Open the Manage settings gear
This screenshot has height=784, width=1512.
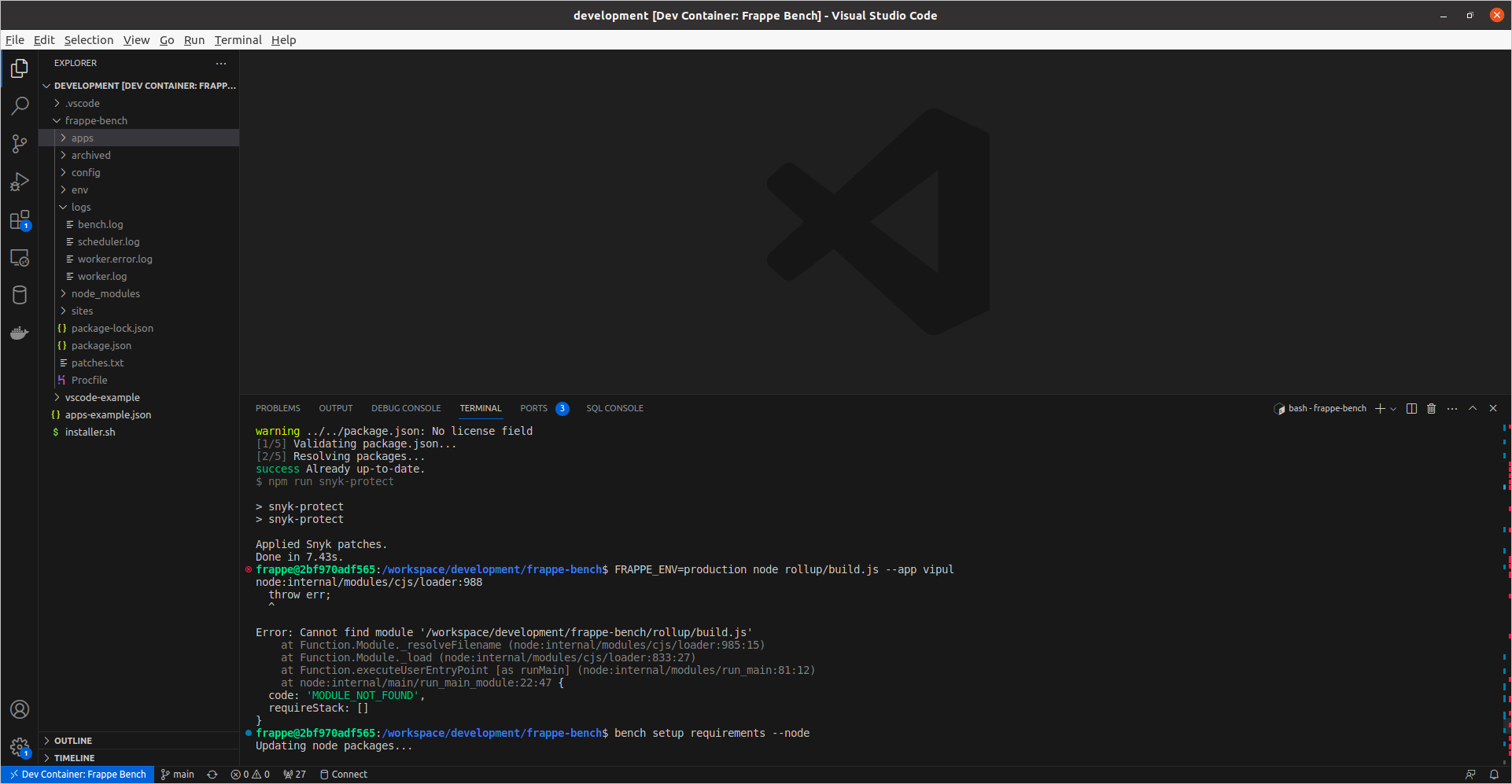click(x=20, y=747)
